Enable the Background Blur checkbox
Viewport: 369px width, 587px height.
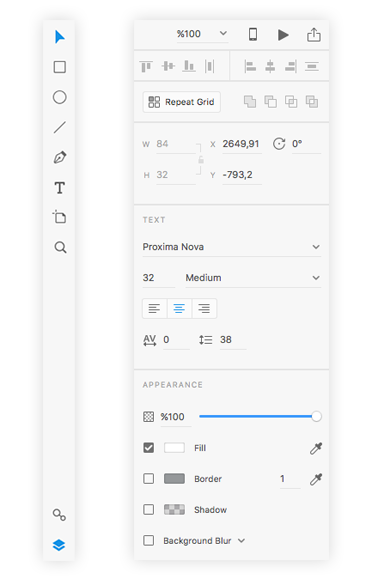(x=149, y=541)
